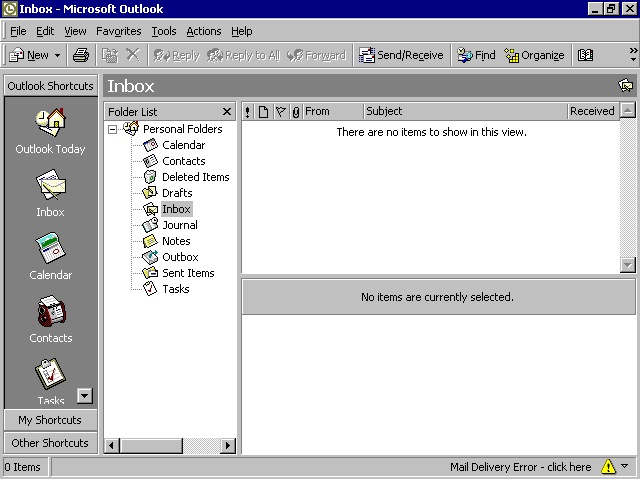Open the Help menu
640x480 pixels.
click(x=242, y=31)
